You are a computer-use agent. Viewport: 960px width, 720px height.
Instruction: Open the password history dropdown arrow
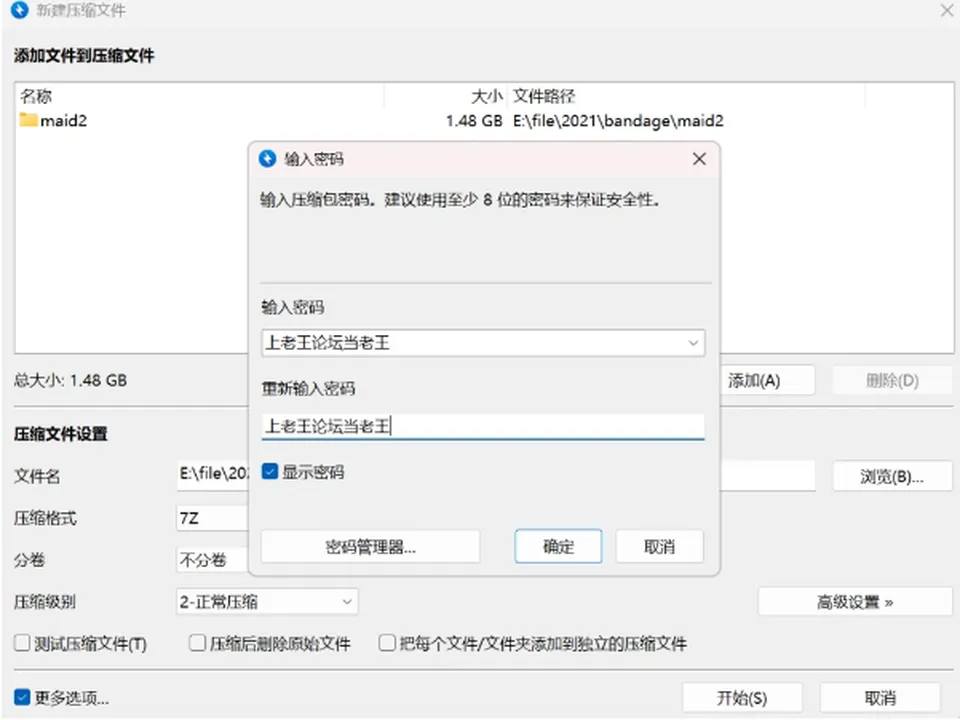693,343
